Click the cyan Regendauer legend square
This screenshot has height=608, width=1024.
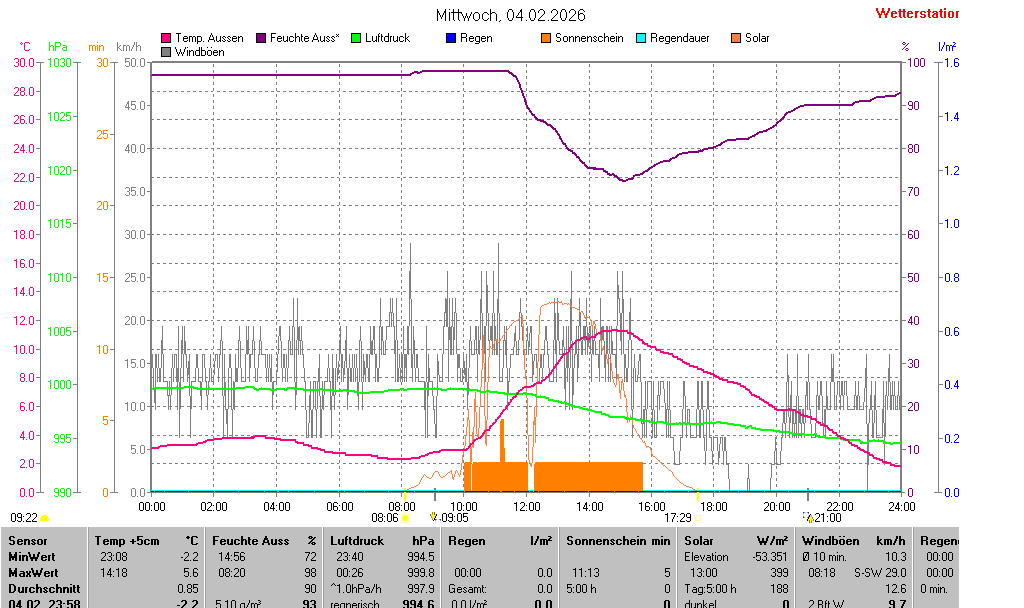tap(641, 38)
